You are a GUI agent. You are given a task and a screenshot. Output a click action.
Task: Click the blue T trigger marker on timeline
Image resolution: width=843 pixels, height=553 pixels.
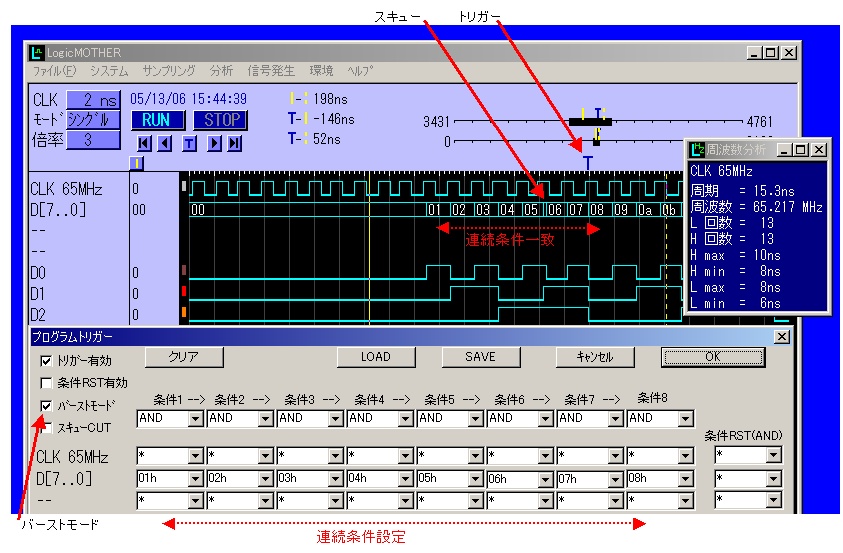coord(588,161)
